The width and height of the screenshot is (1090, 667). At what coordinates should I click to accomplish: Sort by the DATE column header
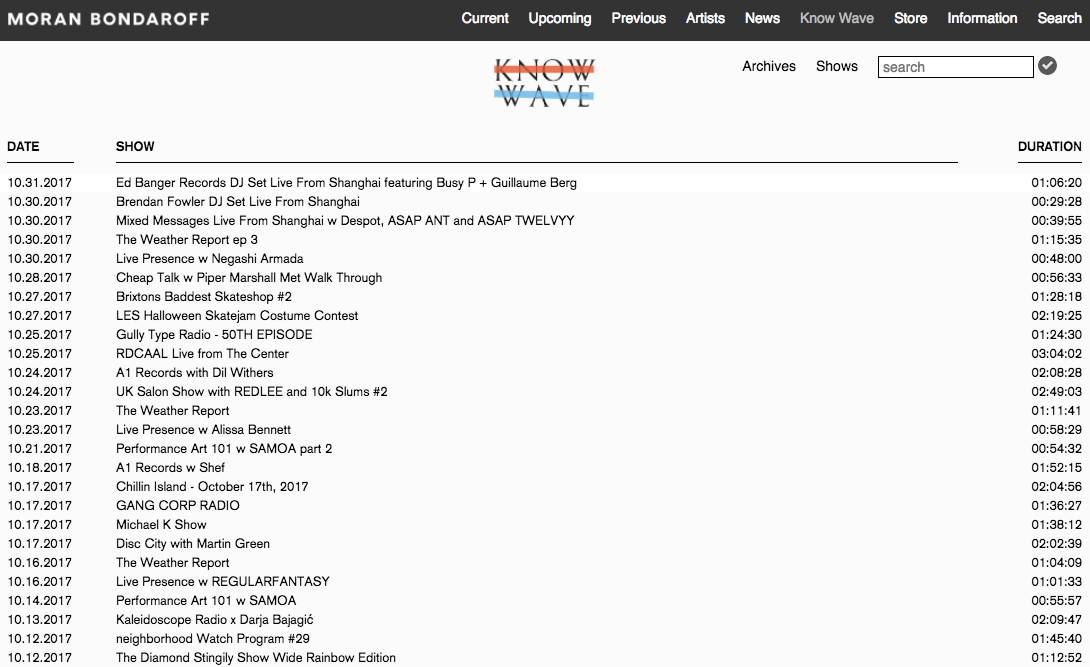23,147
